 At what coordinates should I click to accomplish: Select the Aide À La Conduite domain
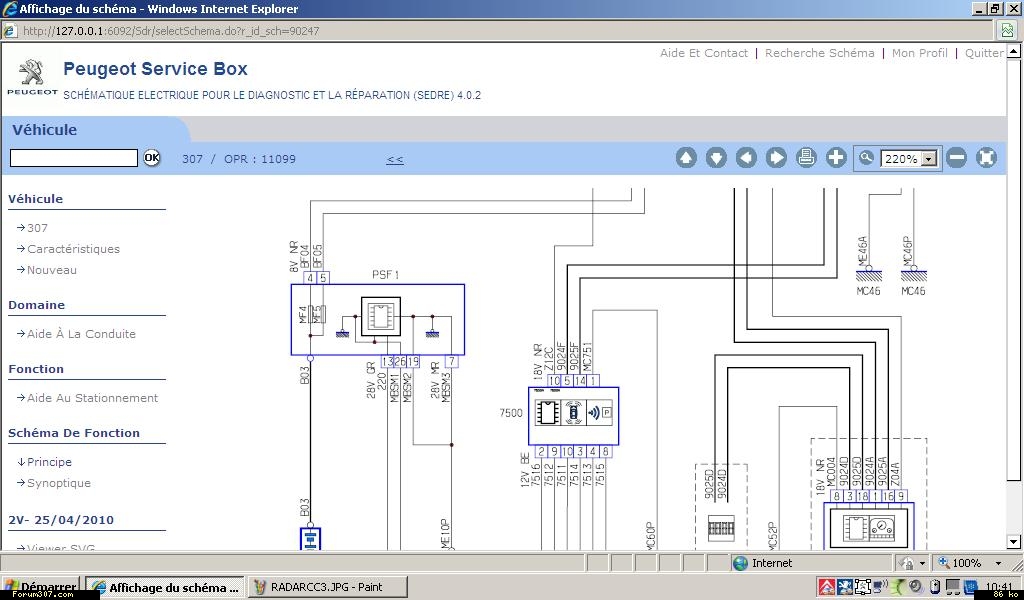(81, 334)
